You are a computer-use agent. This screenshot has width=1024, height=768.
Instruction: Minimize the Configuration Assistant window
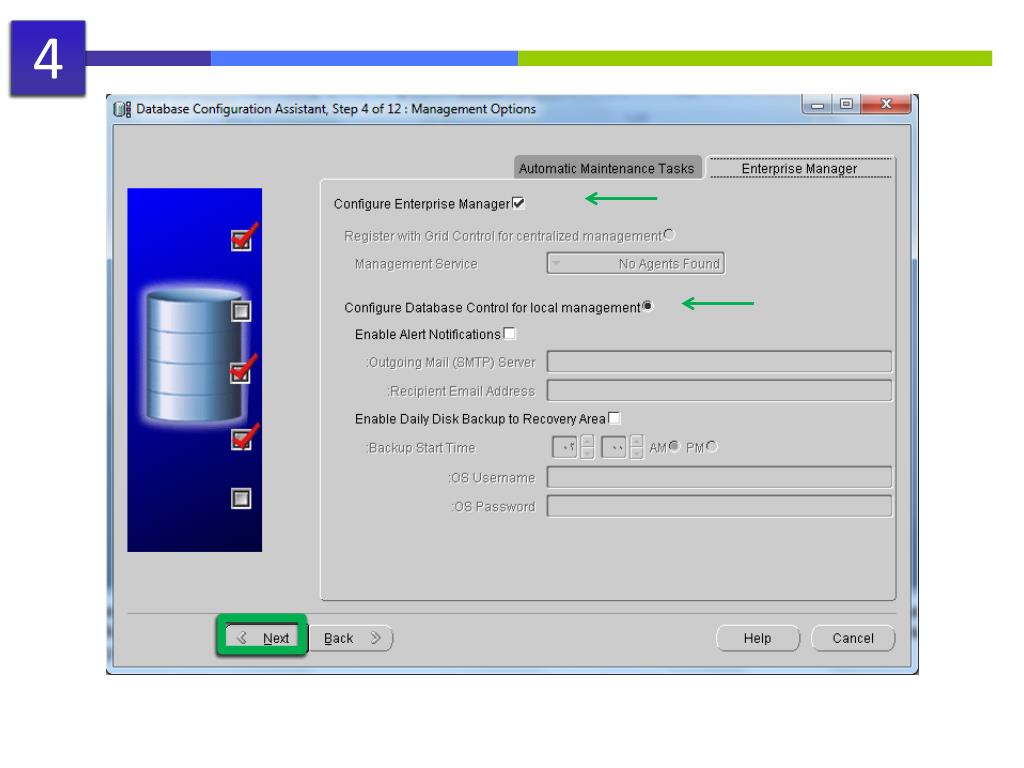coord(817,104)
